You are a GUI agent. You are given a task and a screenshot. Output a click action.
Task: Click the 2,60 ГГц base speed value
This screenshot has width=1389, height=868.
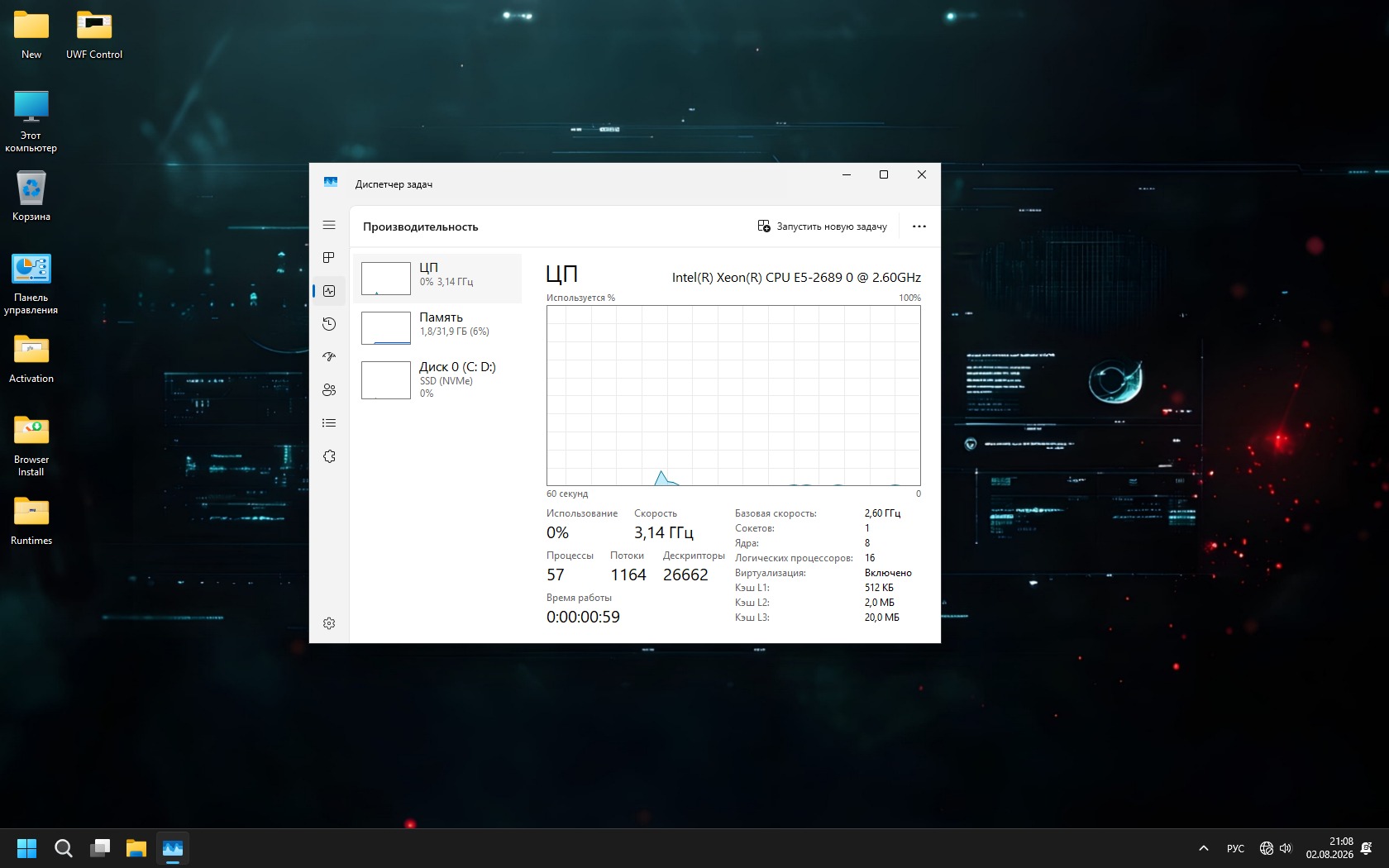tap(882, 513)
